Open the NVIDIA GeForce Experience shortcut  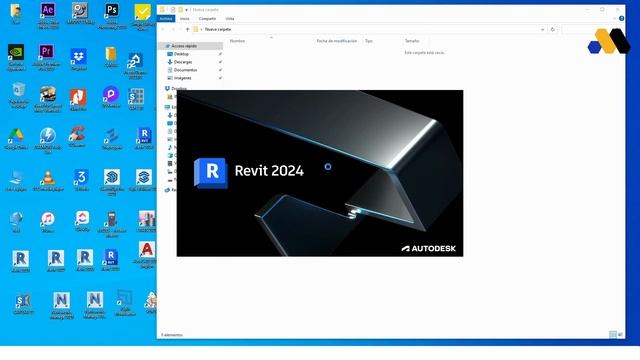click(x=16, y=53)
